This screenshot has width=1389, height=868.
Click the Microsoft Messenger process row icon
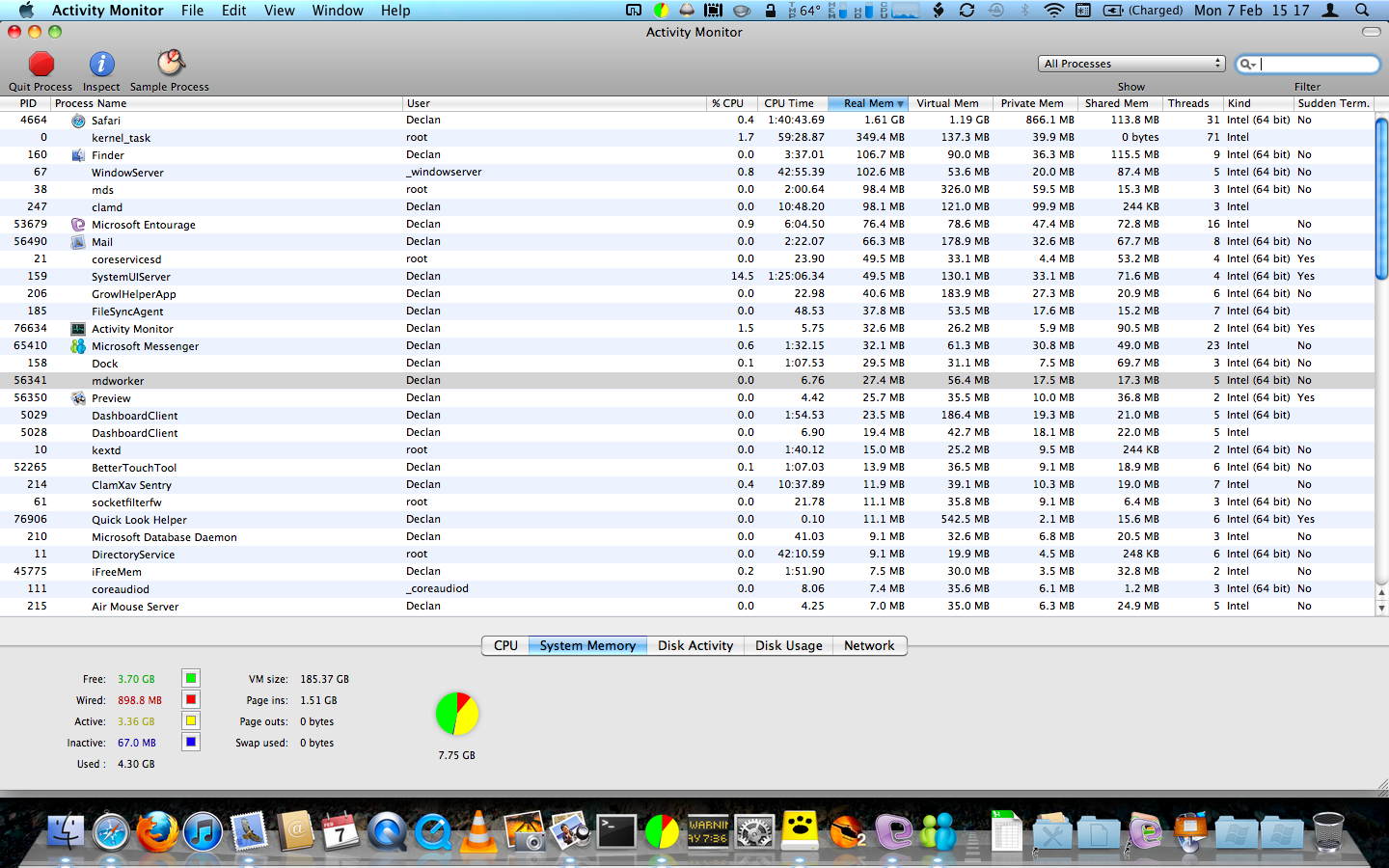[x=78, y=346]
